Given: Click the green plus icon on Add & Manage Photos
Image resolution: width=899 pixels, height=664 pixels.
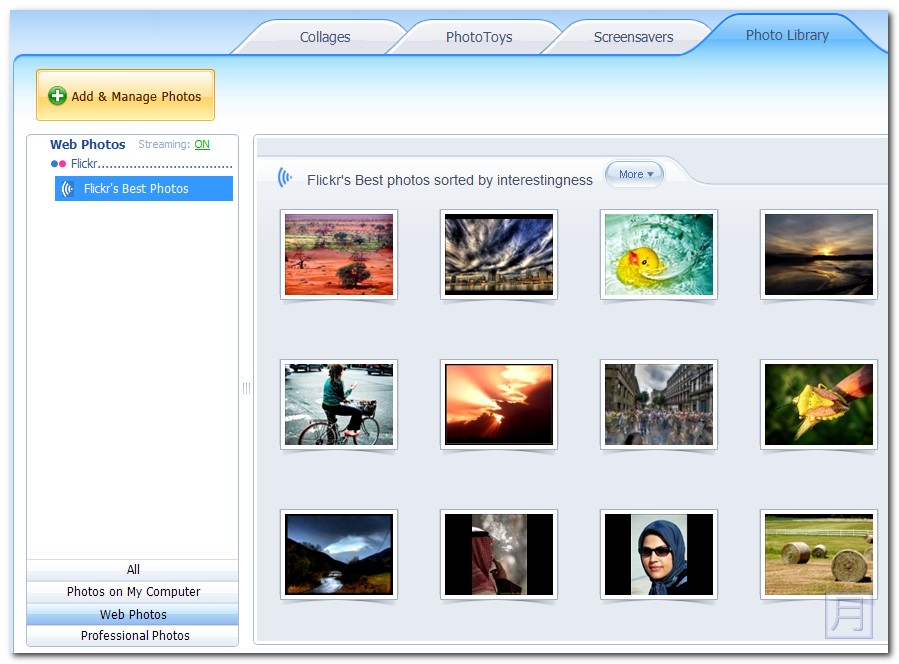Looking at the screenshot, I should [x=58, y=96].
